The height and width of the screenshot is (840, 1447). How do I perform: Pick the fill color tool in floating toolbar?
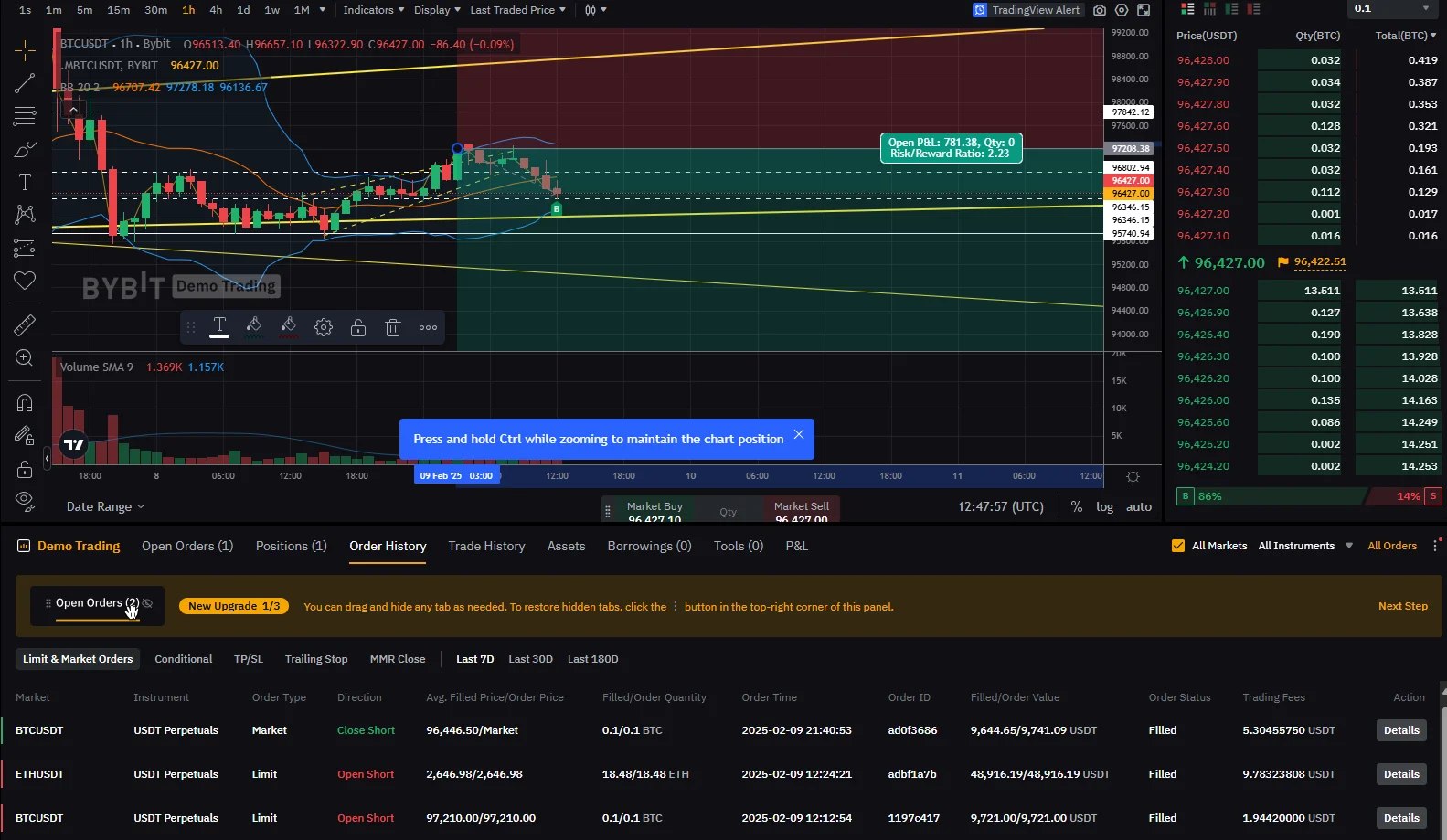[x=254, y=327]
